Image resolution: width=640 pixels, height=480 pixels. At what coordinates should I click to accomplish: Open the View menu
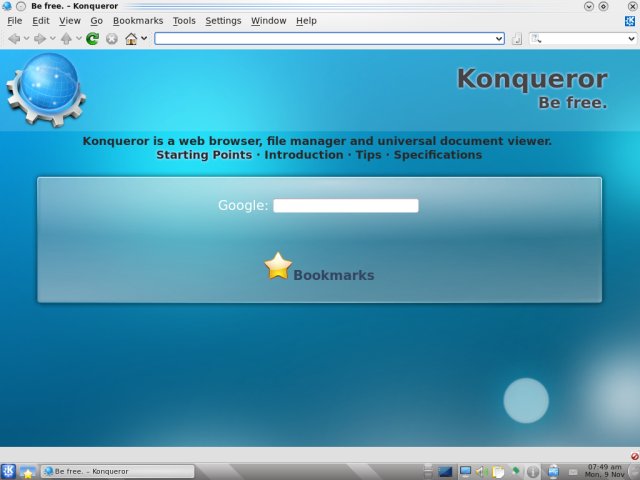(x=70, y=21)
